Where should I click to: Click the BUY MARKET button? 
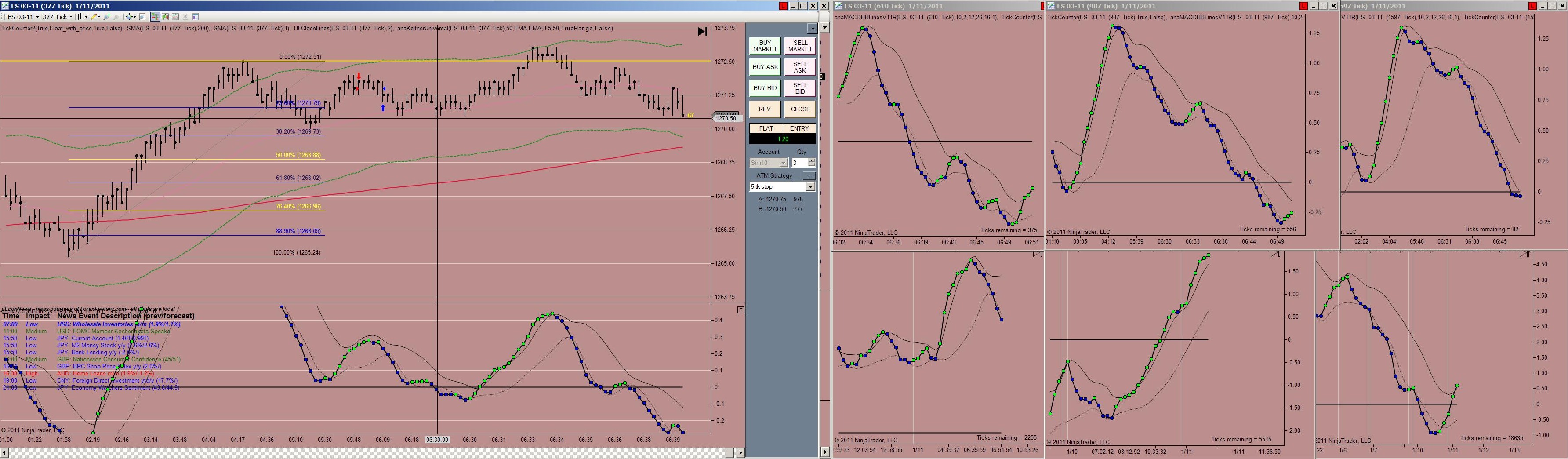765,46
